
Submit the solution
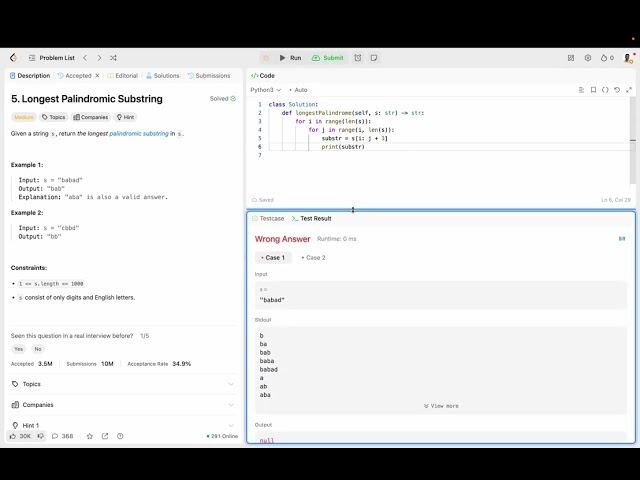pyautogui.click(x=328, y=58)
